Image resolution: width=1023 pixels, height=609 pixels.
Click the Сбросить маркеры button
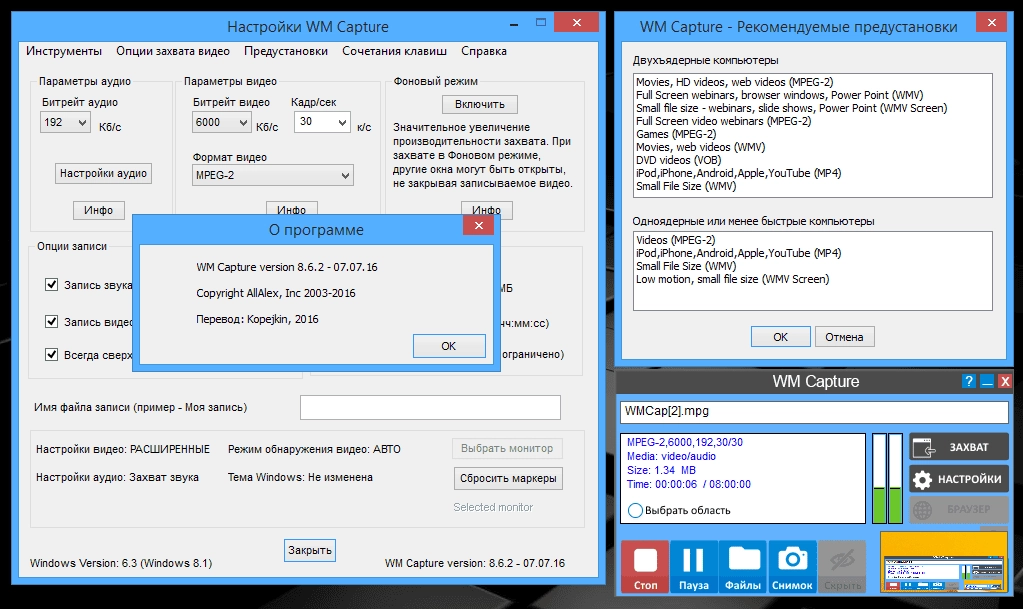pyautogui.click(x=508, y=478)
